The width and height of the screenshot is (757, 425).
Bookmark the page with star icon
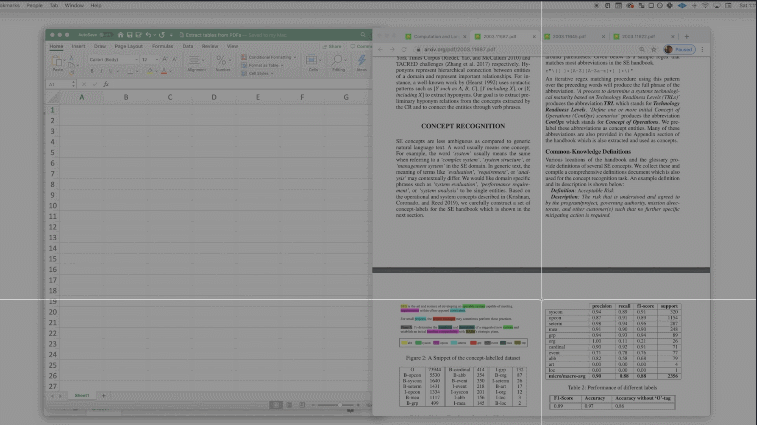point(654,49)
